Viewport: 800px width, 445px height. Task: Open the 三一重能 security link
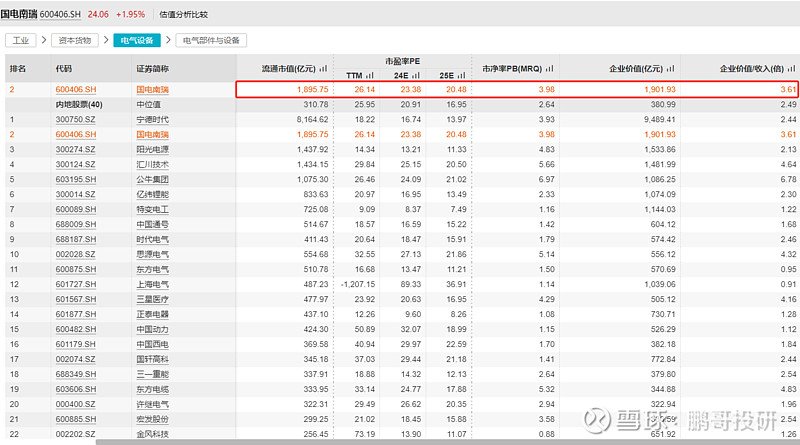pos(153,374)
